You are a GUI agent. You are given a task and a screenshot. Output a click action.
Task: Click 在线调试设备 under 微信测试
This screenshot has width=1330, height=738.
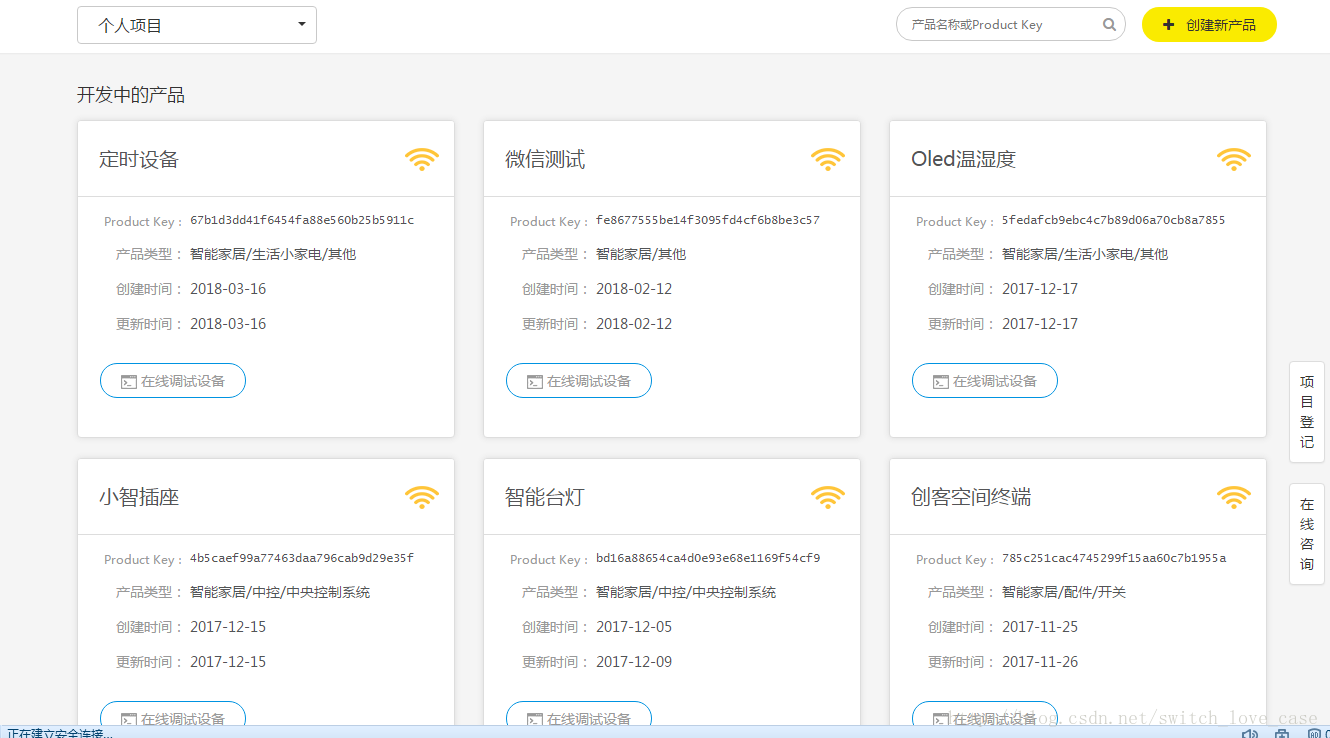pos(578,380)
